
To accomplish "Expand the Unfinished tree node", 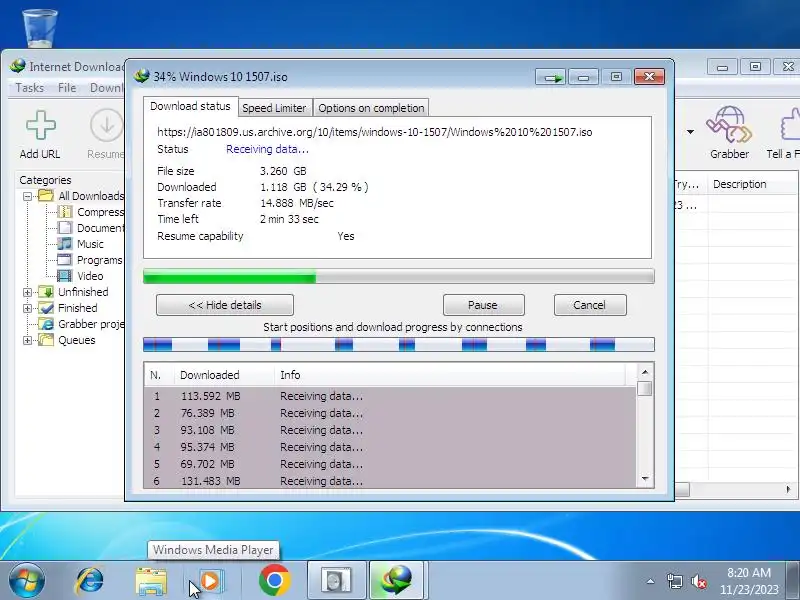I will click(x=28, y=292).
